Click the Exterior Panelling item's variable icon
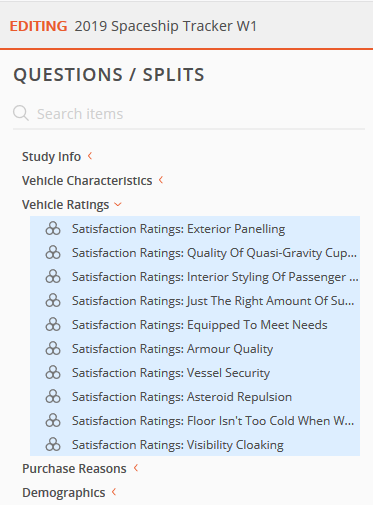373x505 pixels. pos(53,229)
